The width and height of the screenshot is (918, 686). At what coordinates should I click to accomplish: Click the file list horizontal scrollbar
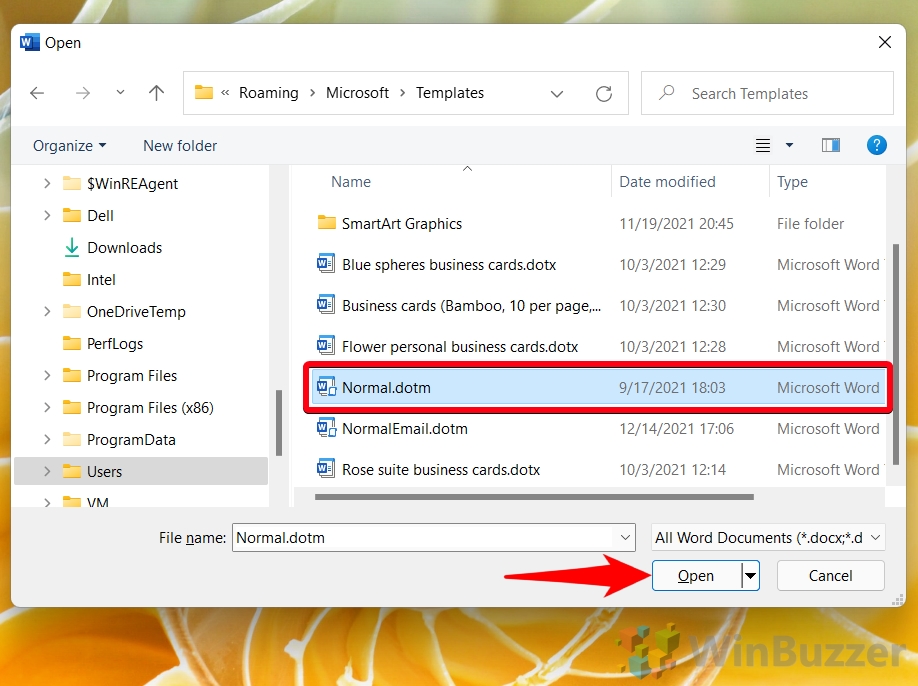click(534, 497)
